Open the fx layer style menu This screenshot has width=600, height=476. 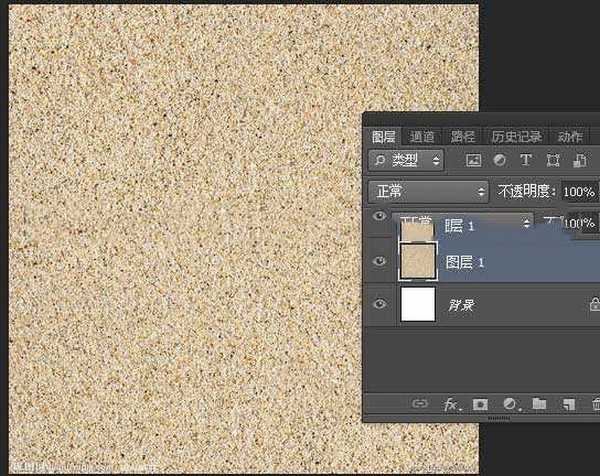[x=451, y=404]
